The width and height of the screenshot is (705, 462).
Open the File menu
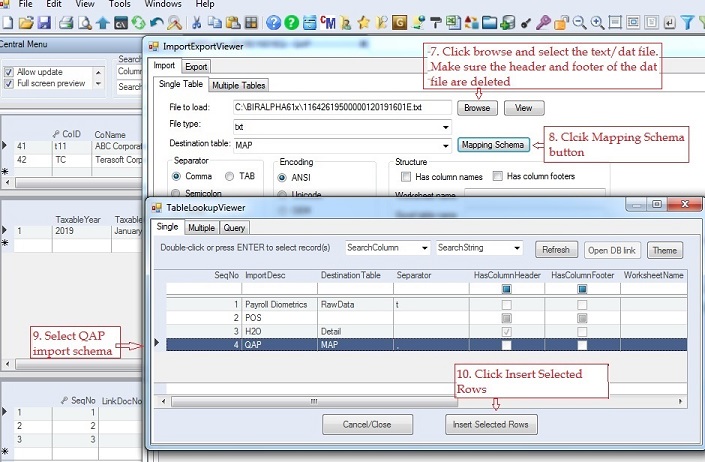point(25,4)
